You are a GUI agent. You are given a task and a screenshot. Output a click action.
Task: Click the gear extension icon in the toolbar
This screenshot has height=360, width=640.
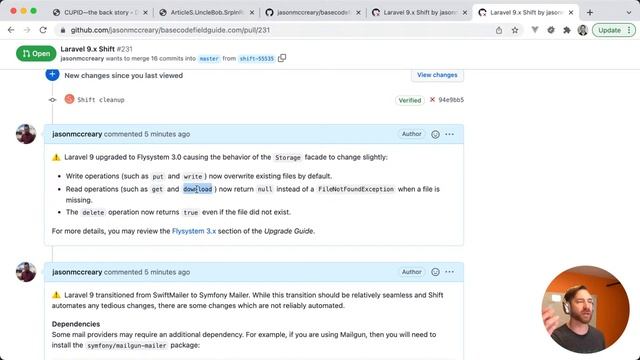551,30
